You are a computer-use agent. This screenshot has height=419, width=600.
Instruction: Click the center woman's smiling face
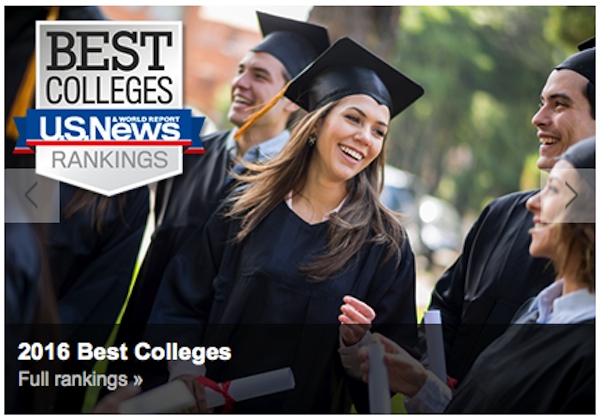click(x=350, y=138)
